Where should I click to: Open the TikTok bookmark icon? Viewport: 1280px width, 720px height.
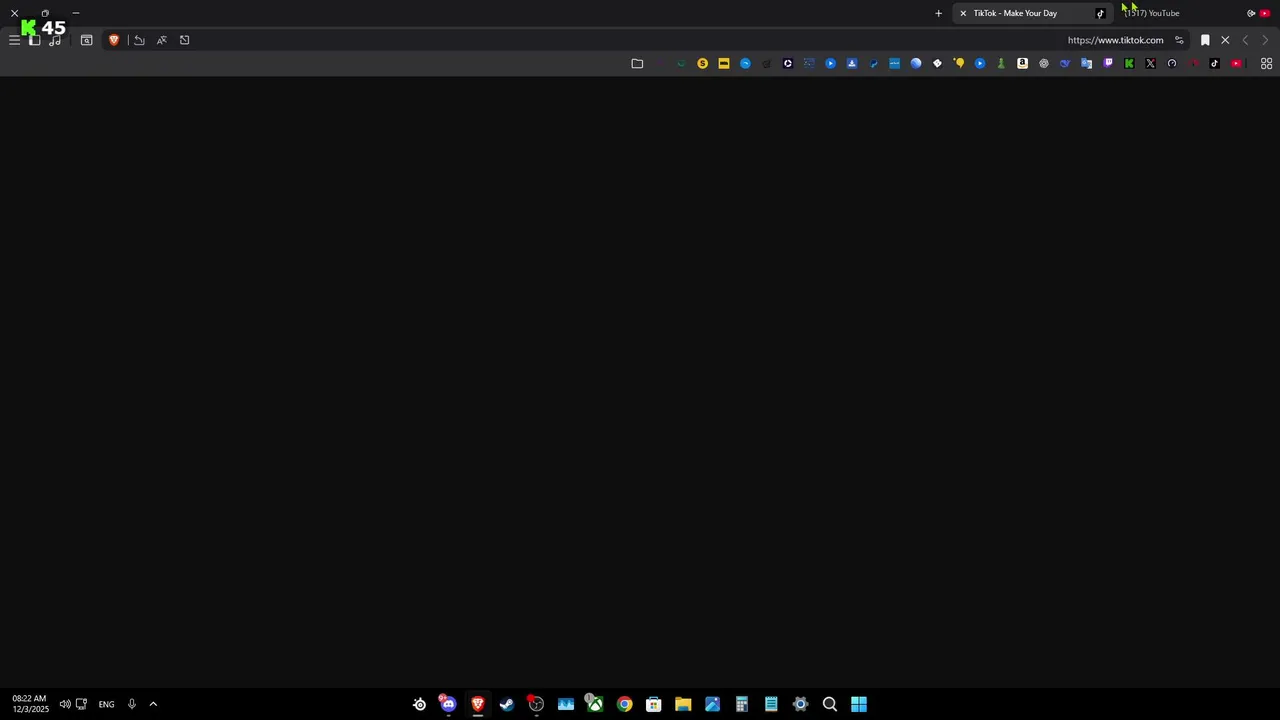tap(1214, 63)
